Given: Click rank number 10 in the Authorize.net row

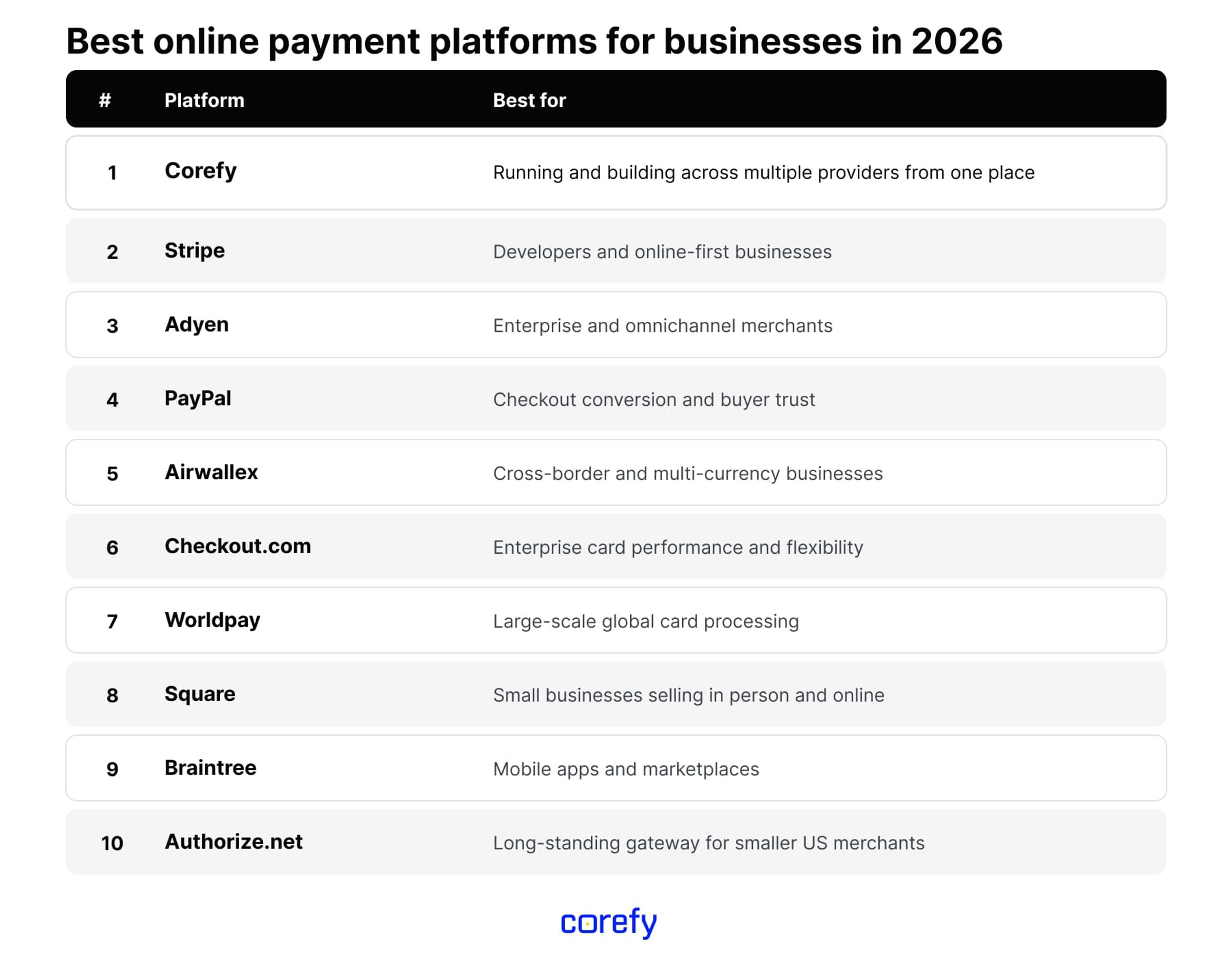Looking at the screenshot, I should coord(112,843).
